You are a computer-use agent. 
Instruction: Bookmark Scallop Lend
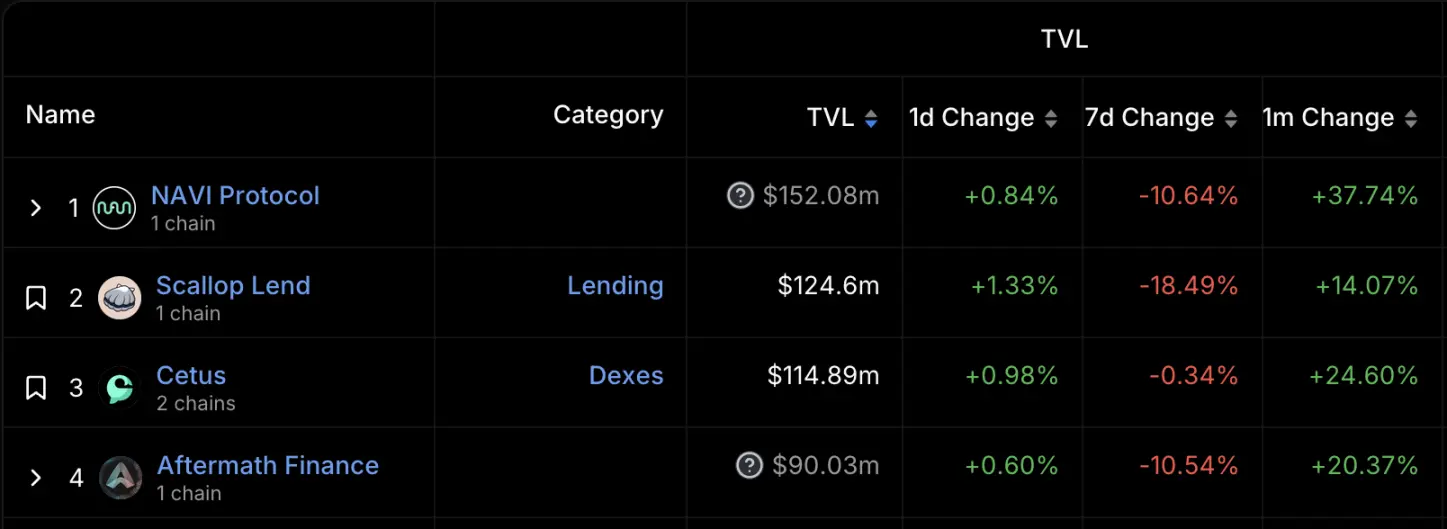tap(36, 298)
